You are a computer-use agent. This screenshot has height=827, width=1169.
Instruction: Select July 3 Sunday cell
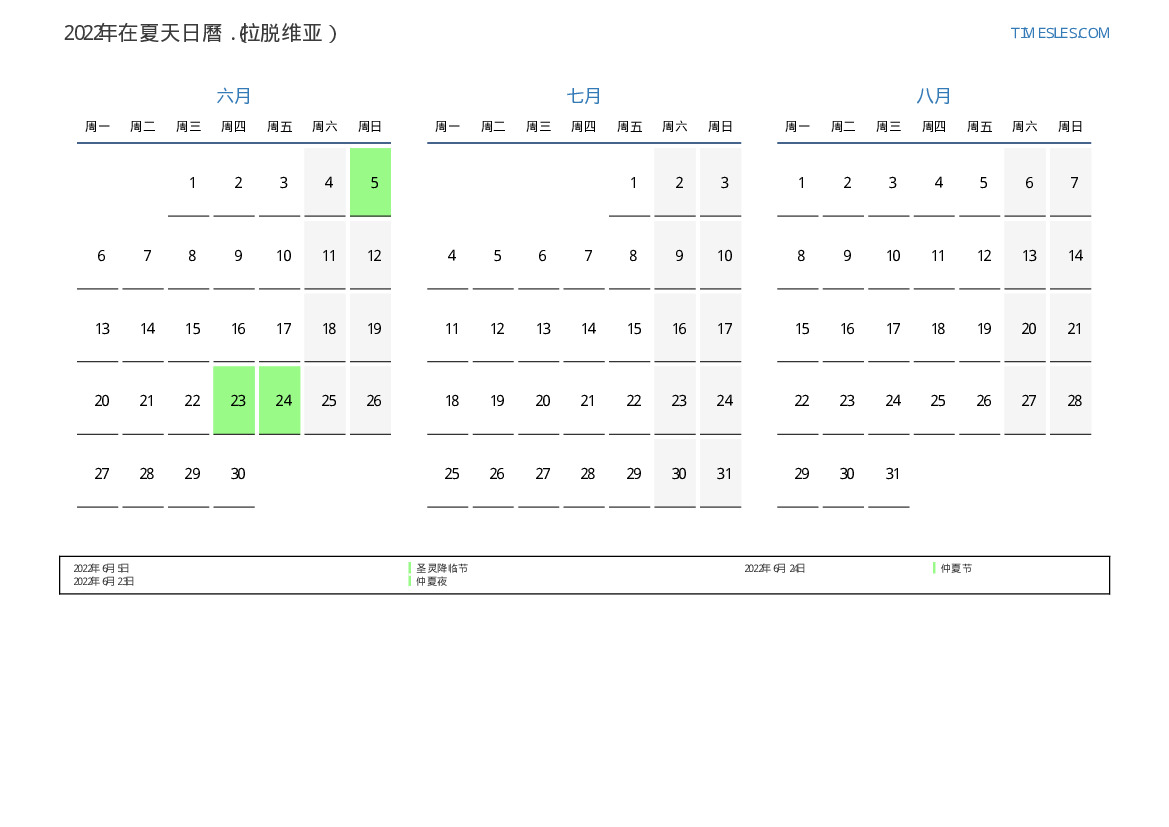pyautogui.click(x=720, y=182)
